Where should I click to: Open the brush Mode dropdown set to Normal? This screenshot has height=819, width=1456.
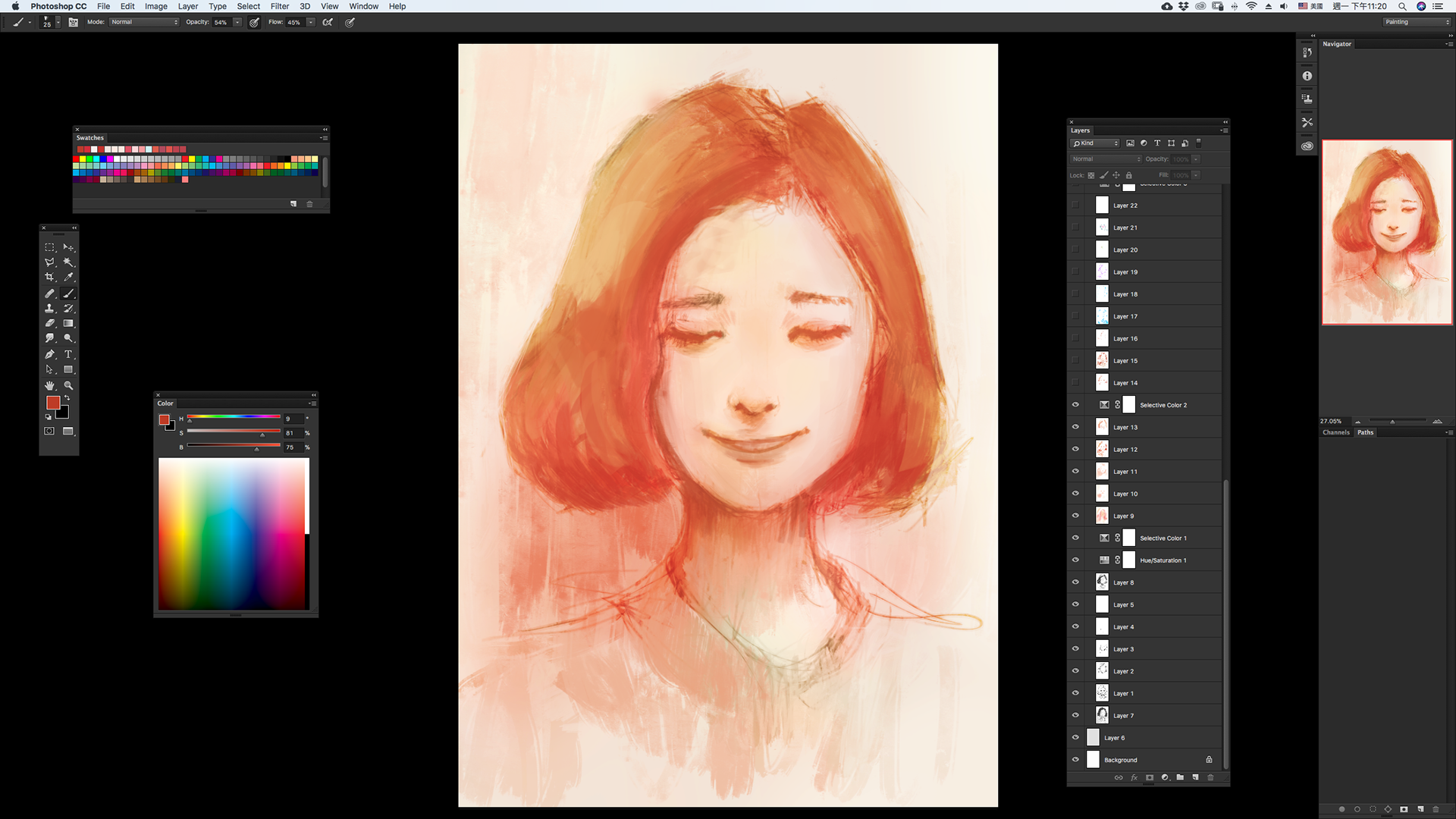[144, 22]
